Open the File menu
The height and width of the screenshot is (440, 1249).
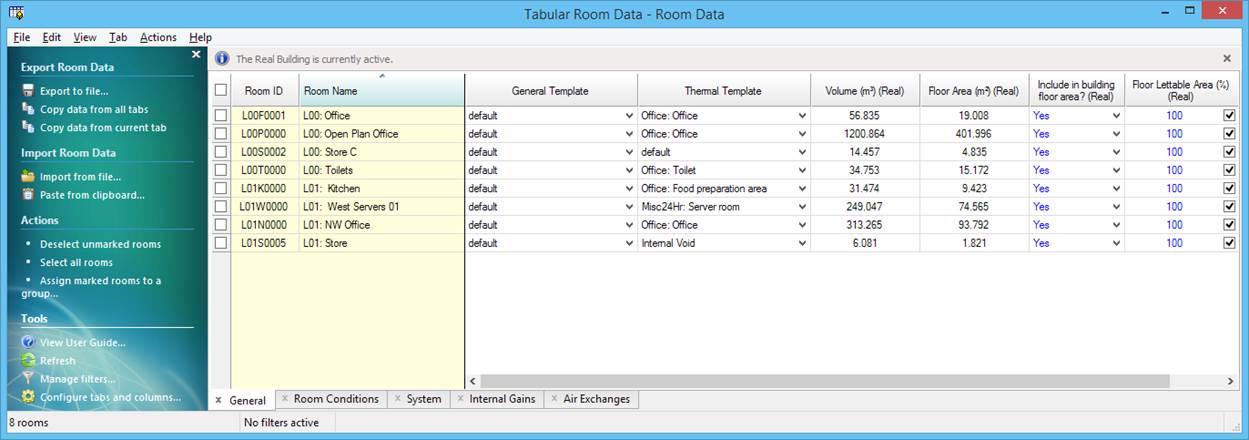click(x=22, y=37)
